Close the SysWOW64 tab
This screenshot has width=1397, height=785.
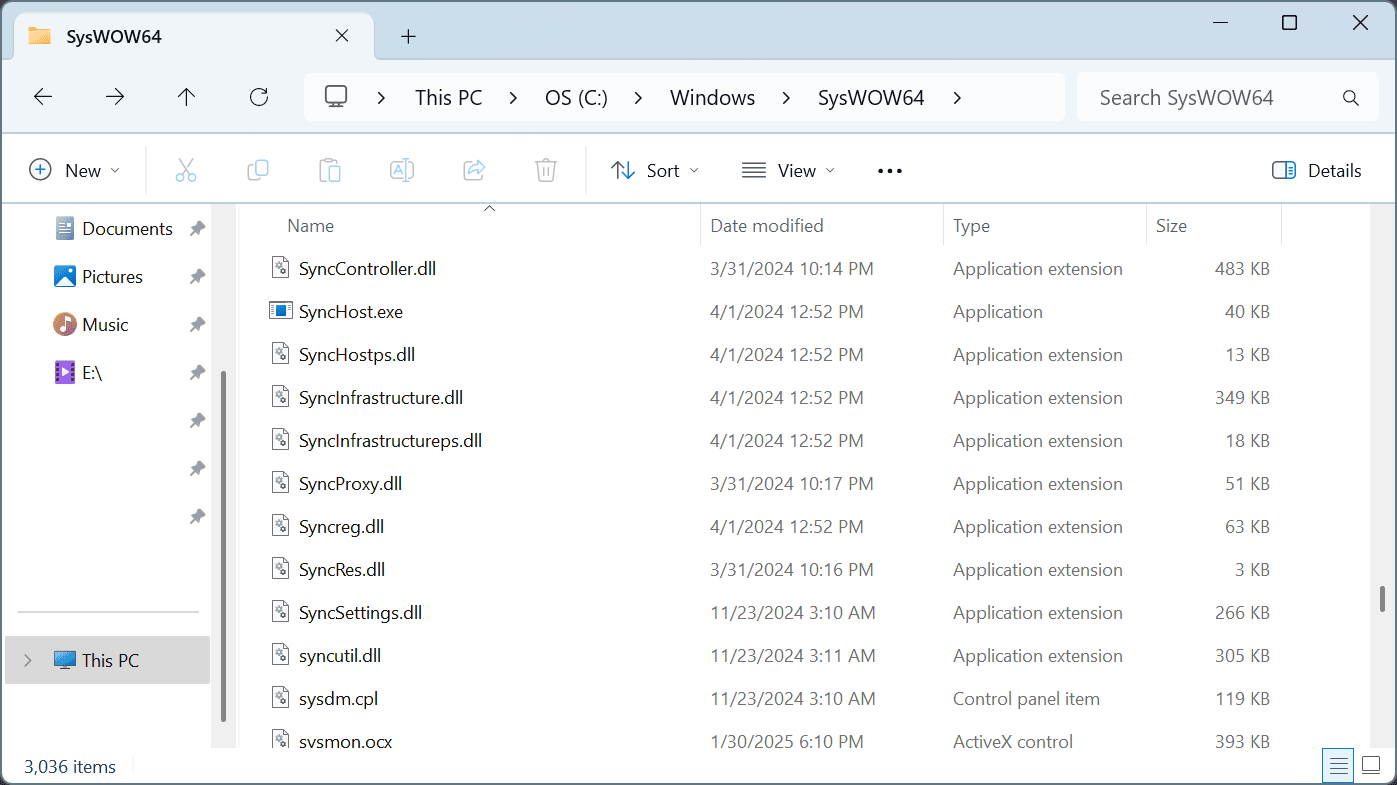pos(342,36)
